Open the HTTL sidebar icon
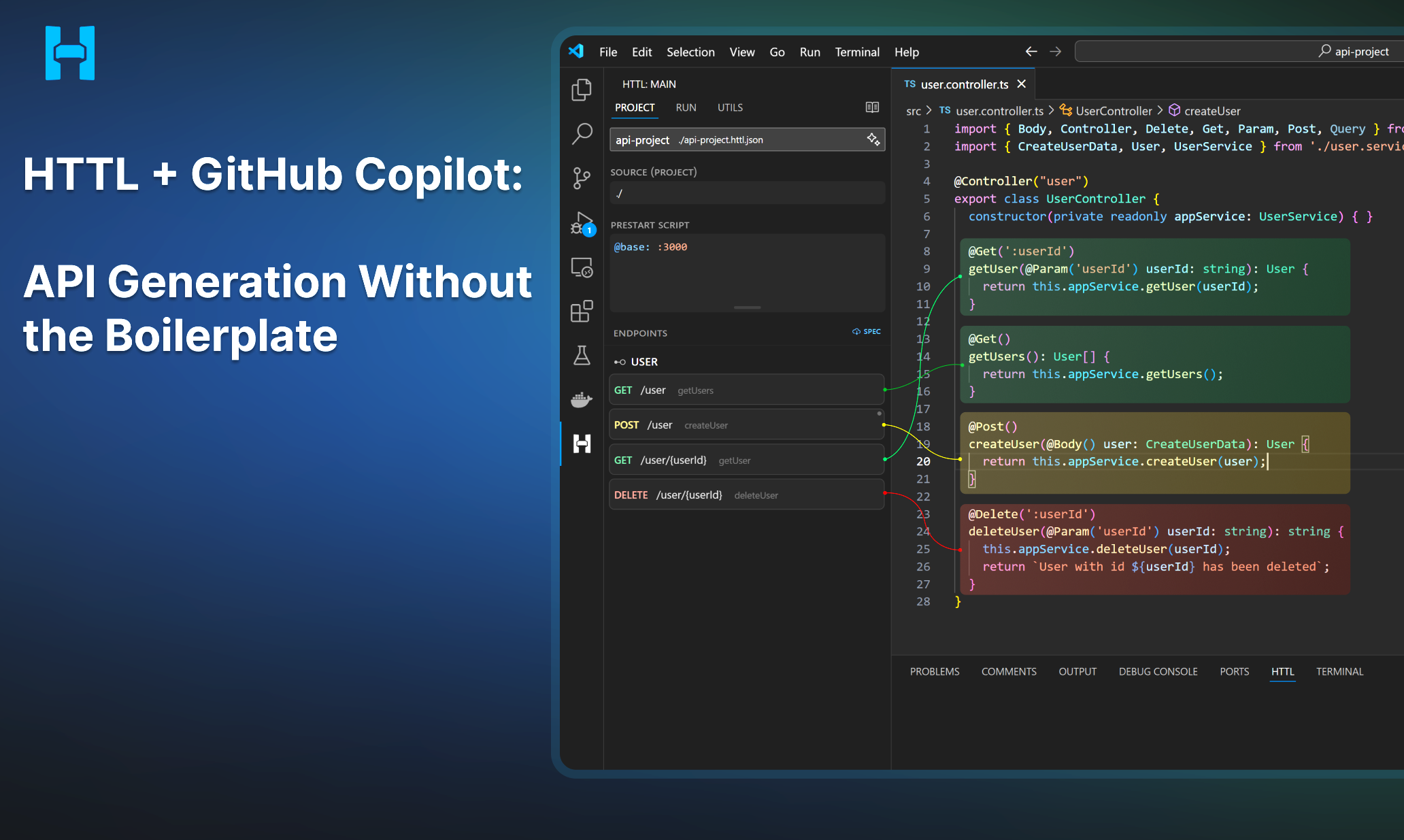This screenshot has height=840, width=1404. (x=582, y=444)
